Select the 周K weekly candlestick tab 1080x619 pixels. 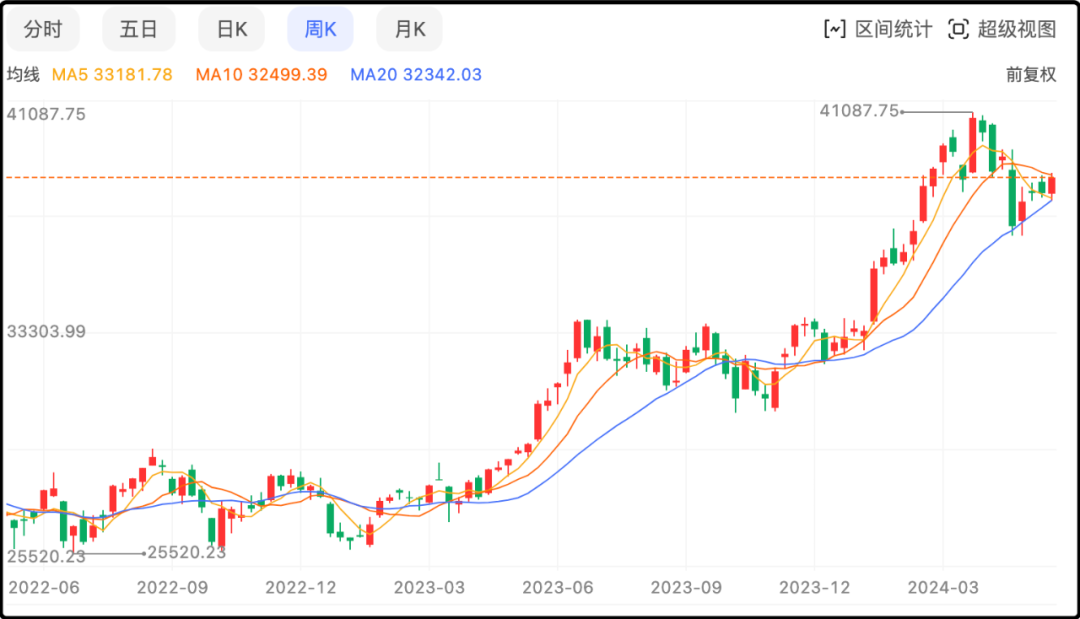pos(320,29)
